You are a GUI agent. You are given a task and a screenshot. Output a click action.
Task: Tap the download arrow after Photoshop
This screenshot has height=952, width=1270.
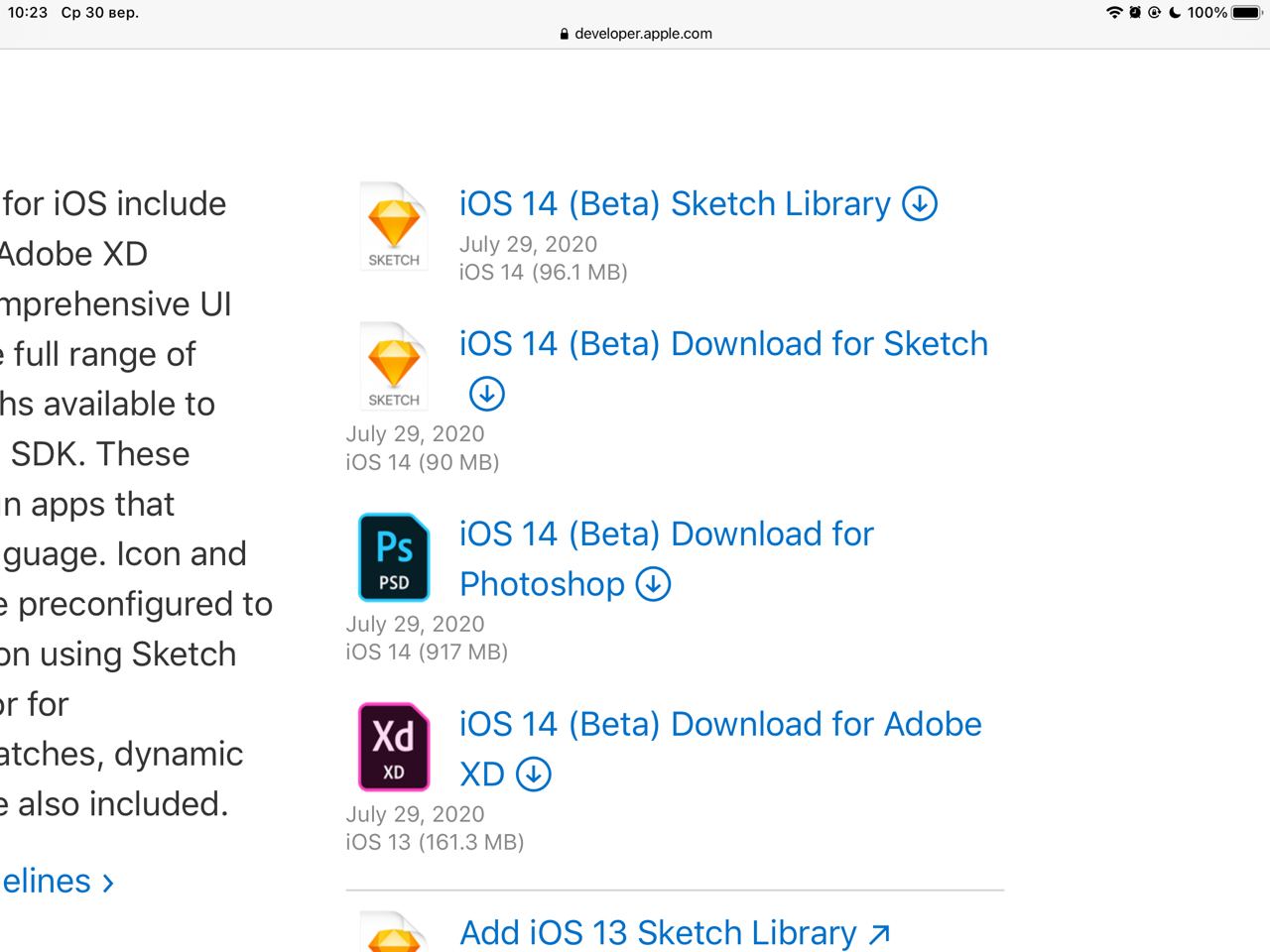point(653,584)
